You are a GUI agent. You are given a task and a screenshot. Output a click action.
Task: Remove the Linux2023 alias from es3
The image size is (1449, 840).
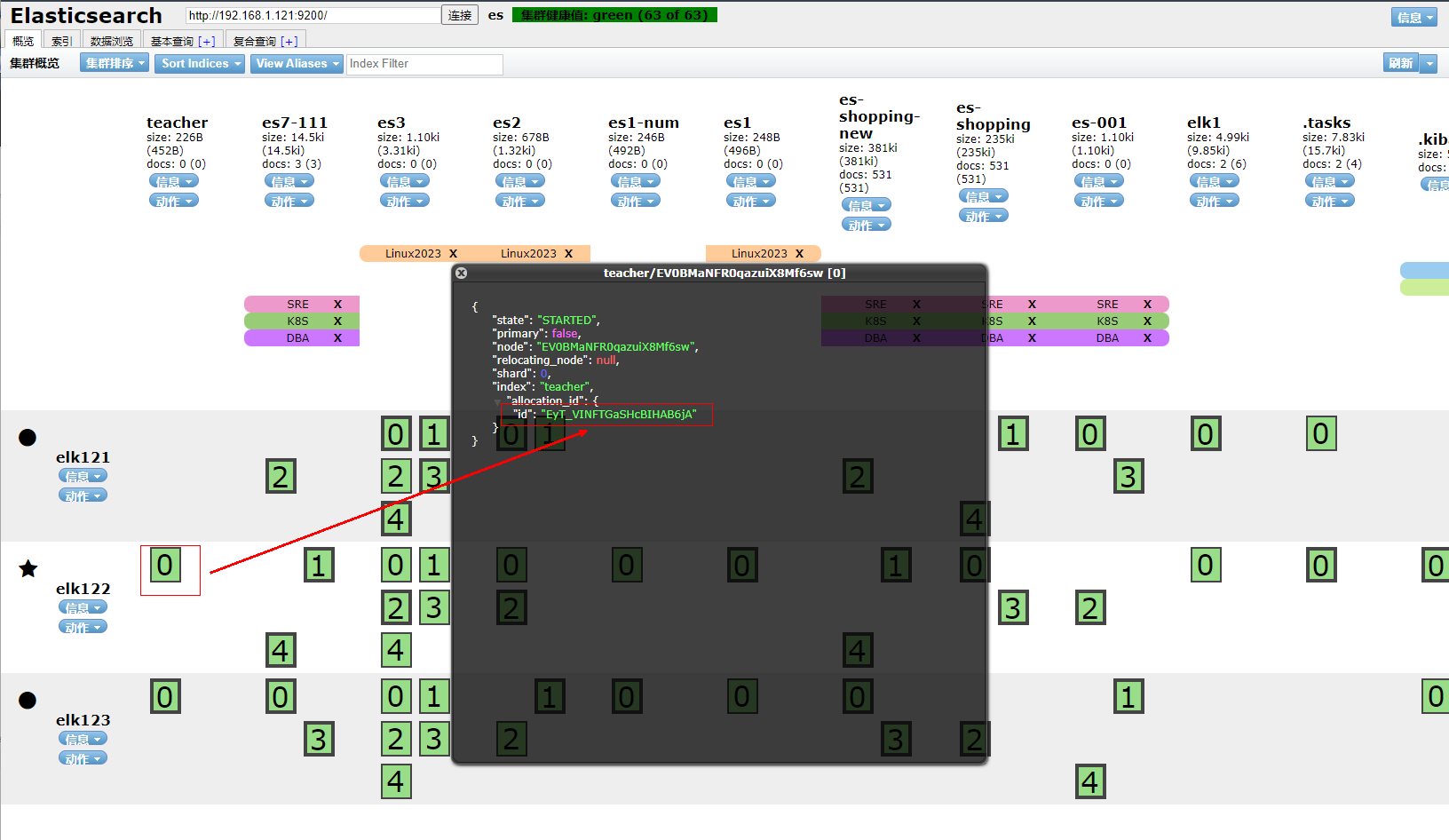453,254
